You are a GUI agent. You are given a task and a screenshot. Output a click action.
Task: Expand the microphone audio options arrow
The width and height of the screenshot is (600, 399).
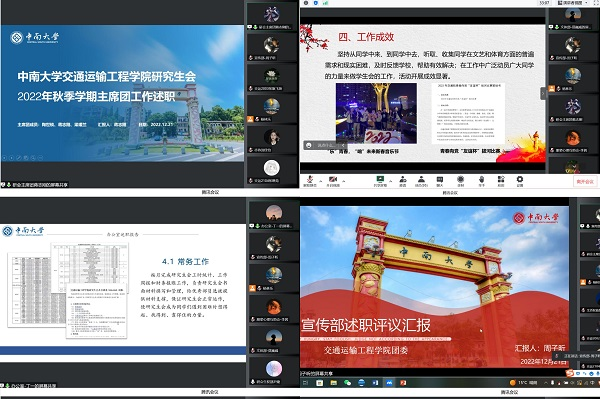(321, 181)
